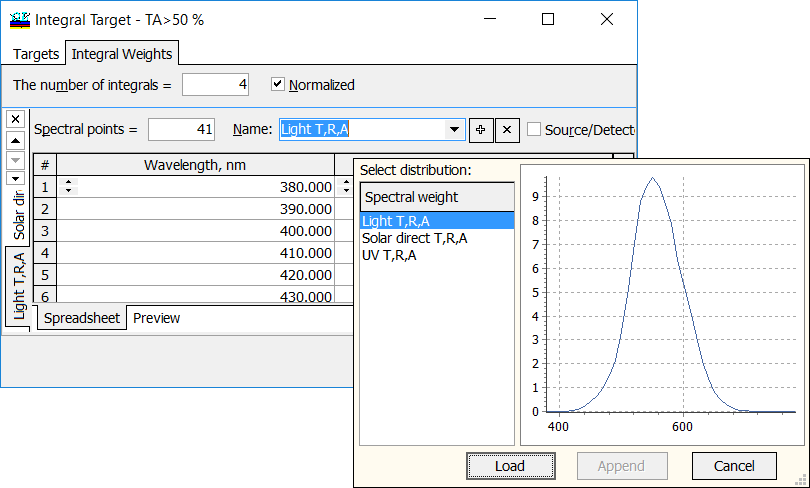Click the X icon above vertical tabs
810x488 pixels.
pos(15,119)
